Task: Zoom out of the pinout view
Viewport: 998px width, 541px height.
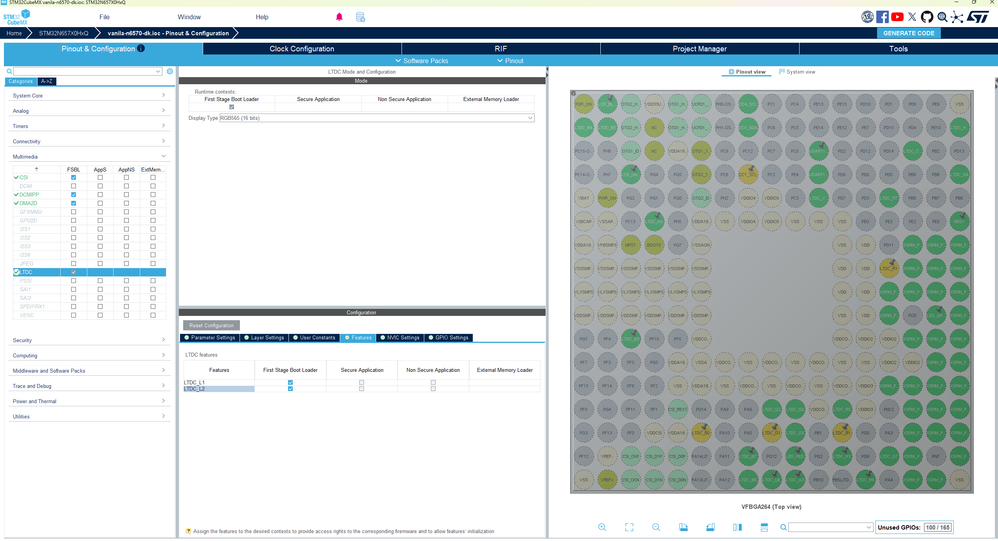Action: click(x=656, y=527)
